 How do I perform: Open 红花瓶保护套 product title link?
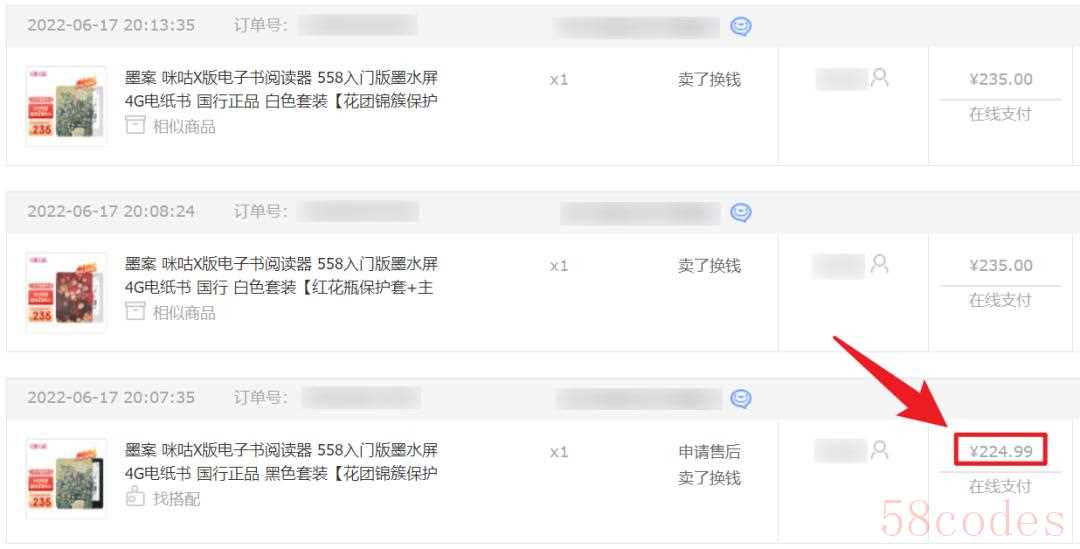tap(281, 276)
